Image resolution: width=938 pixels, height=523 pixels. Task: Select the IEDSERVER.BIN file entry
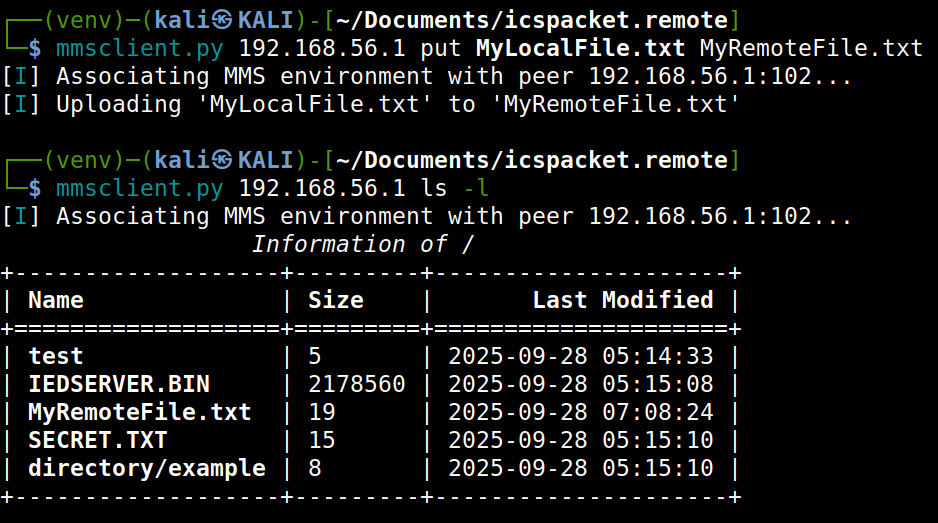coord(119,384)
